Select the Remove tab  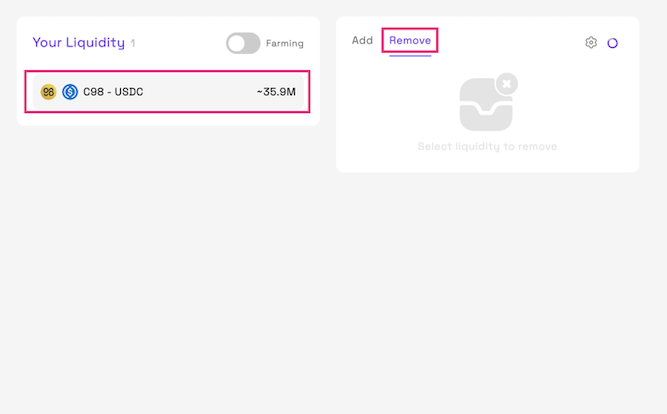(410, 41)
